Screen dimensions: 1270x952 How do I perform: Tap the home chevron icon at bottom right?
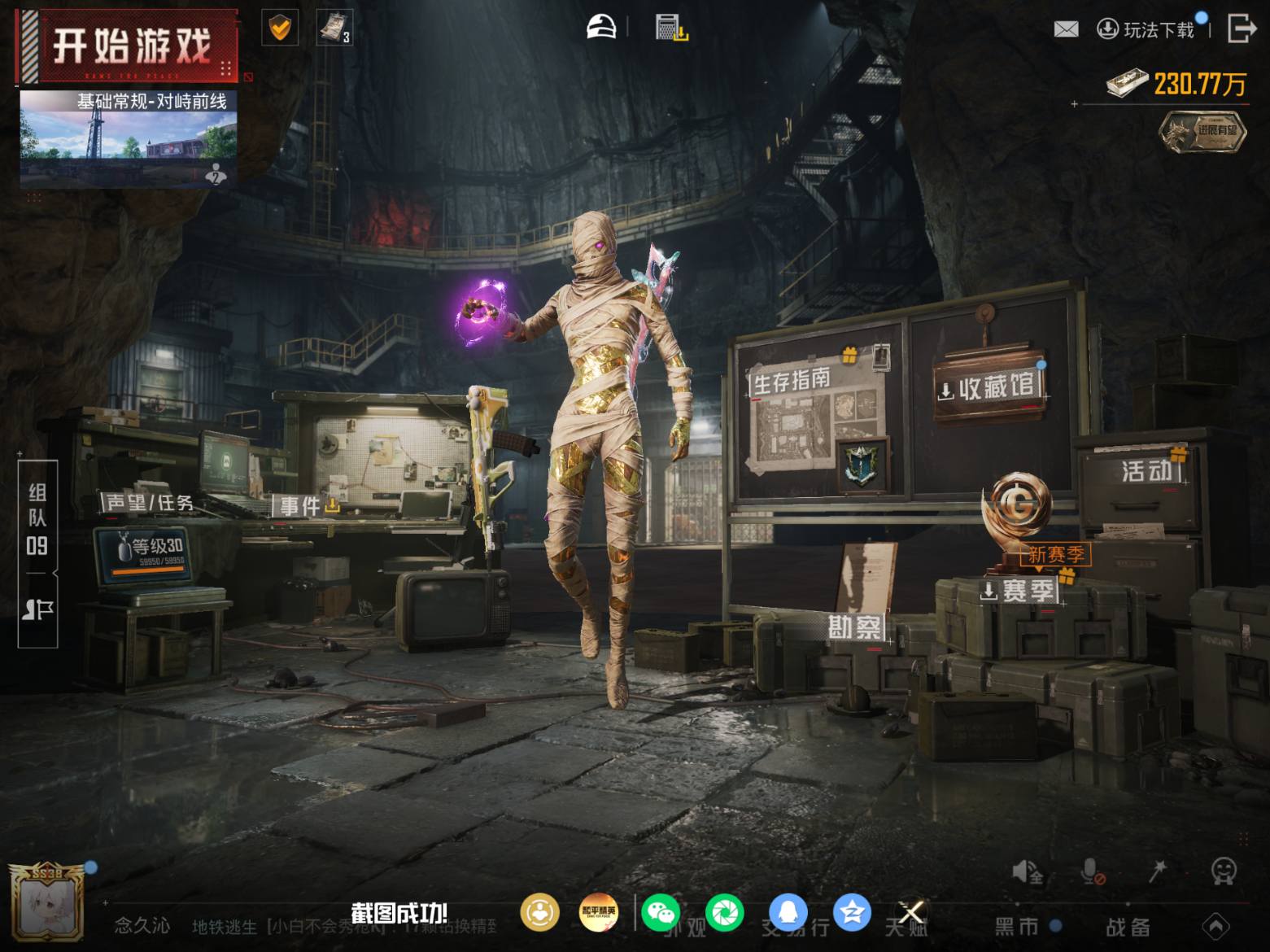click(1215, 926)
